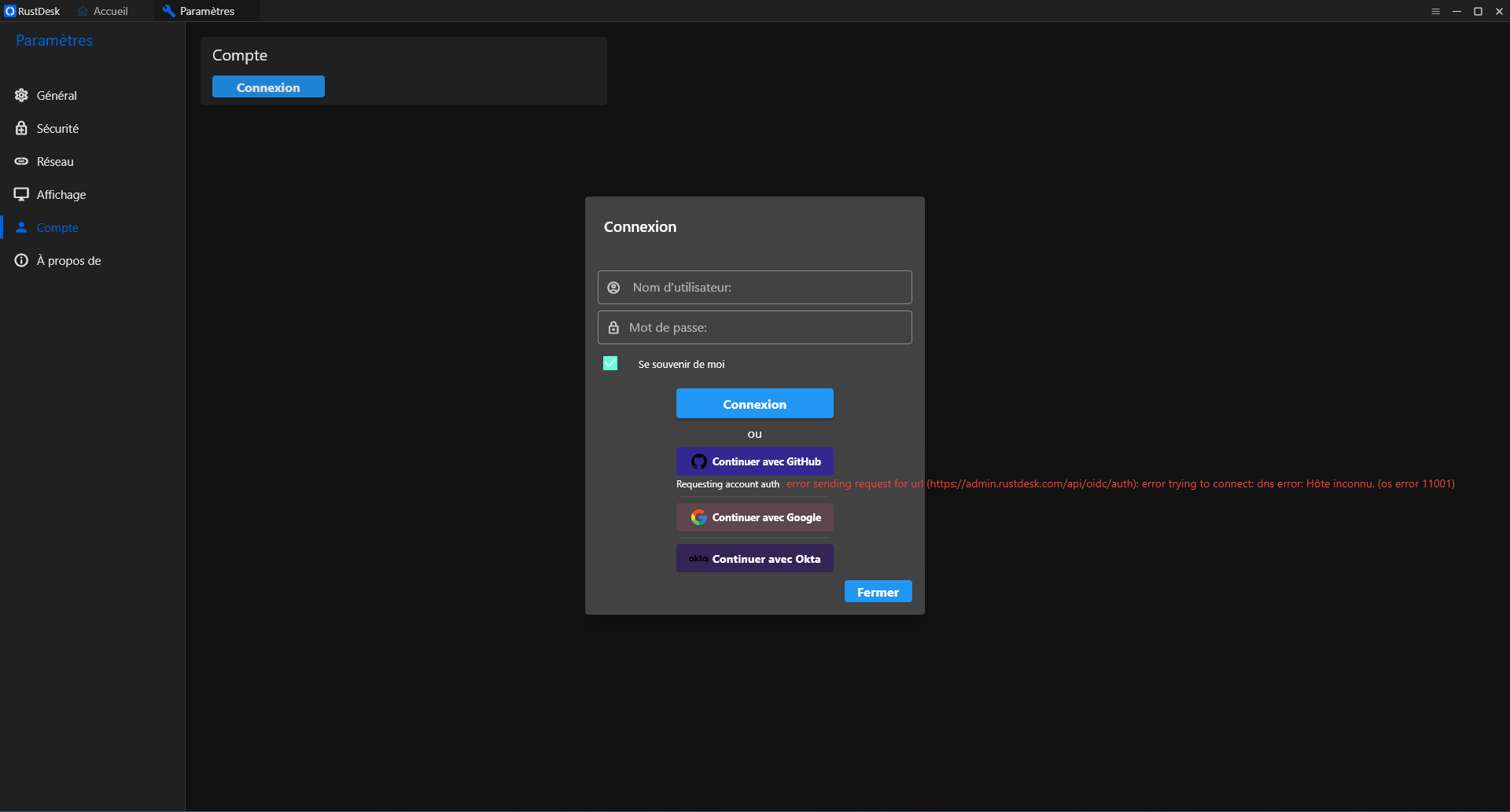Click the Google logo in the dialog

tap(698, 517)
